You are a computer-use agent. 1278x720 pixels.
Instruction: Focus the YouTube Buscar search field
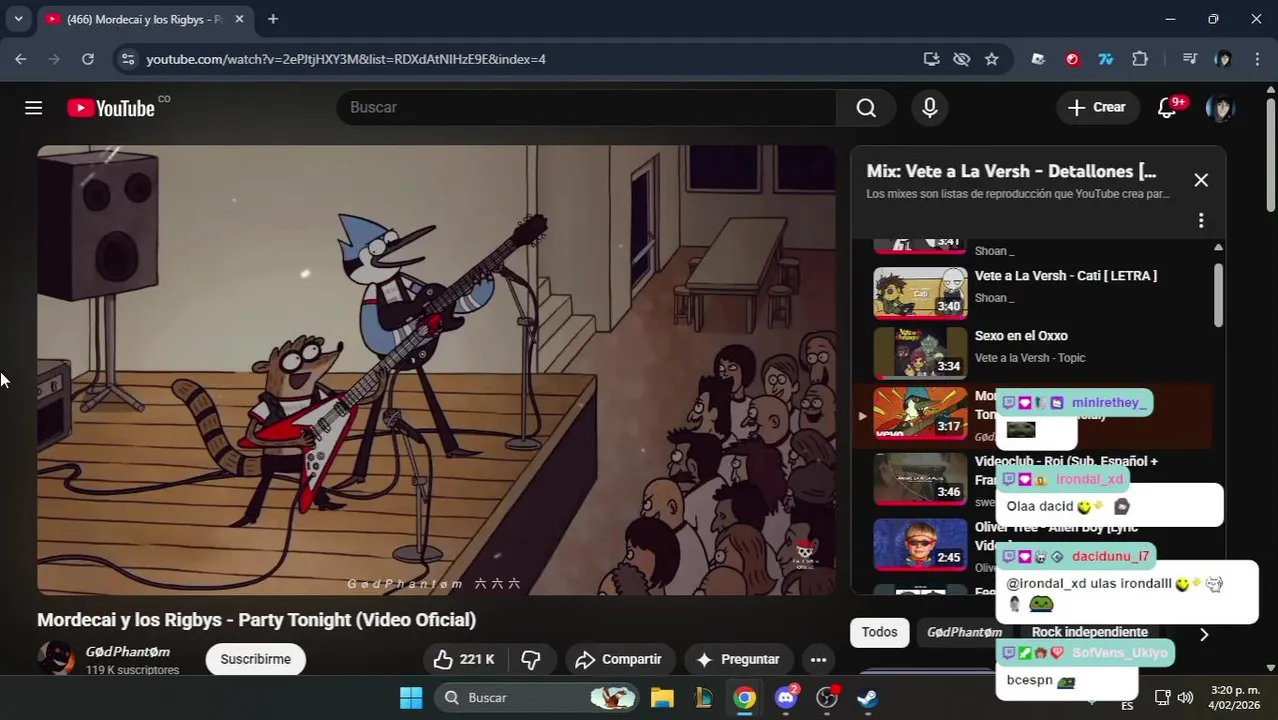pyautogui.click(x=586, y=108)
